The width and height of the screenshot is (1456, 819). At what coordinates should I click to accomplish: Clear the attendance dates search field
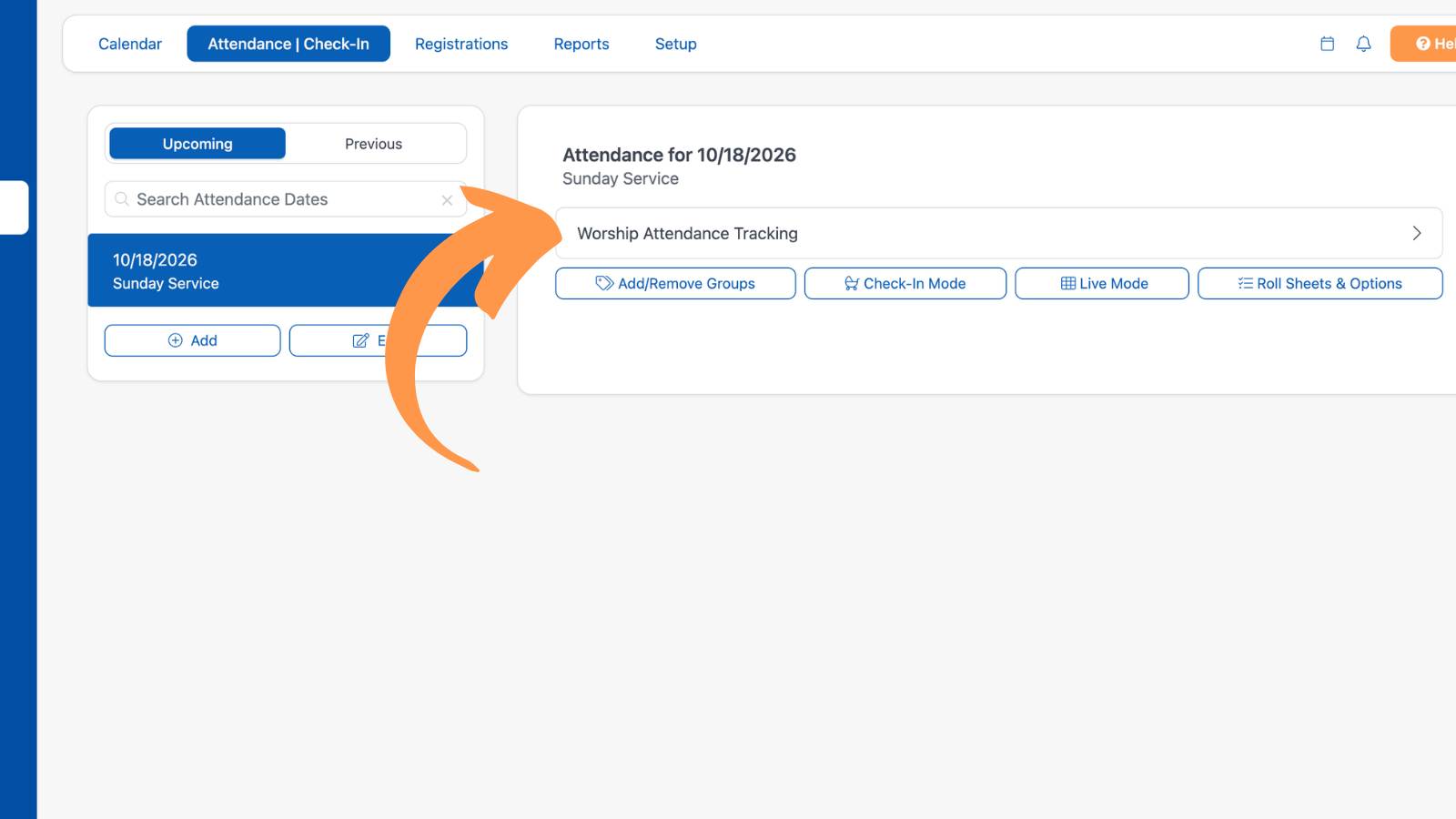[447, 200]
